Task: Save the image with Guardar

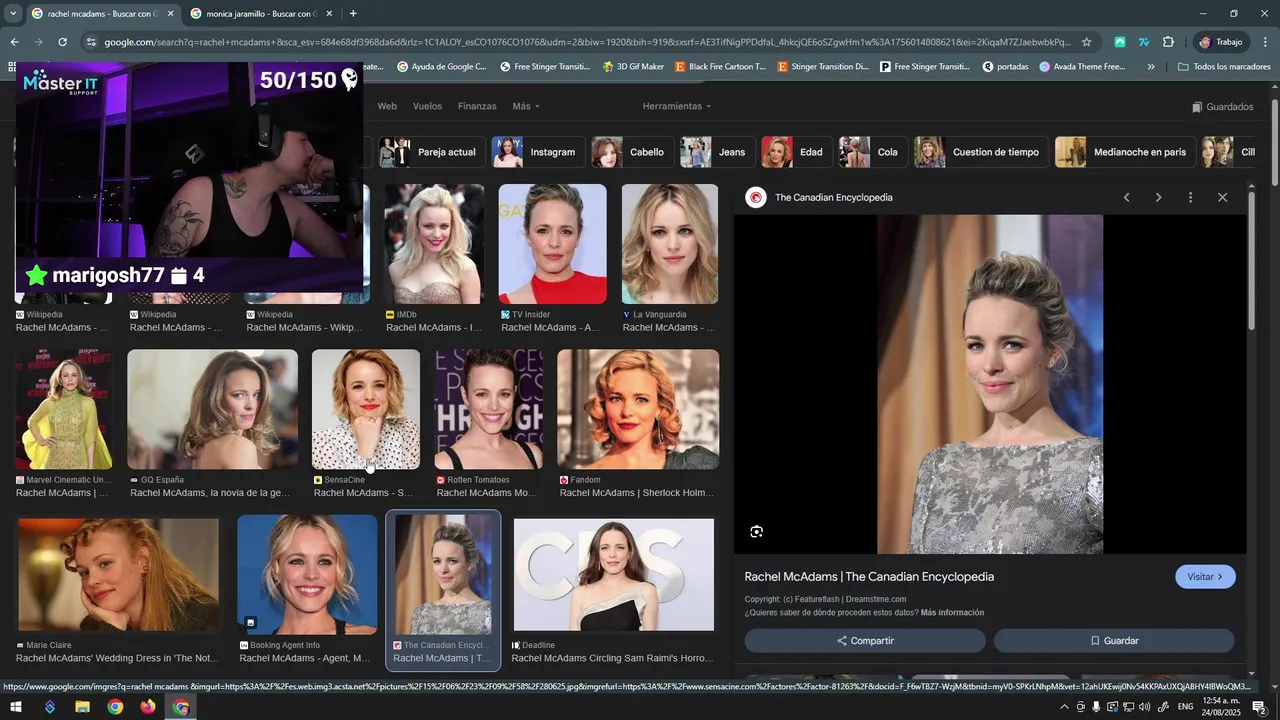Action: click(1114, 640)
